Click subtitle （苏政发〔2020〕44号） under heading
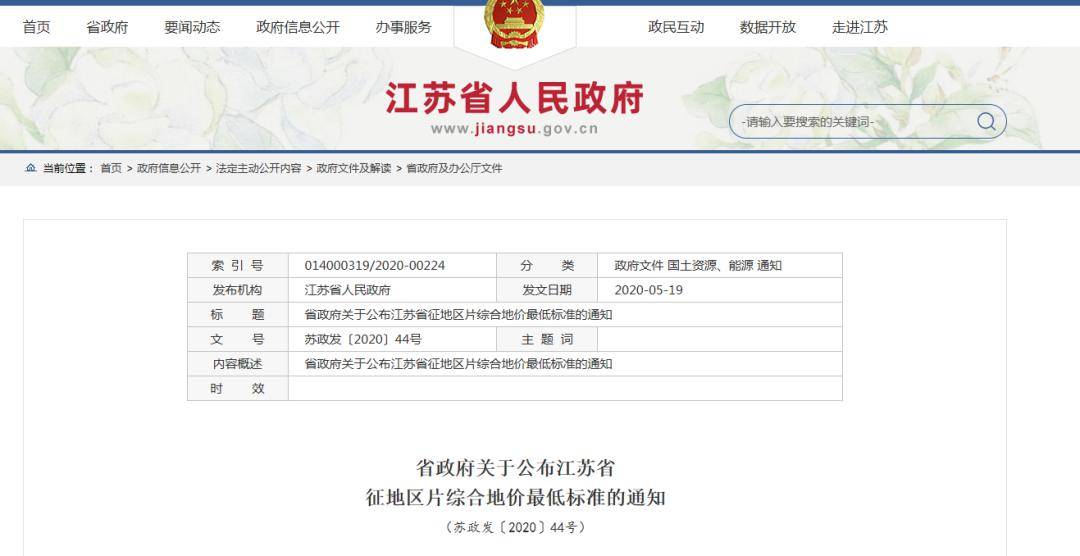This screenshot has height=556, width=1080. coord(515,527)
